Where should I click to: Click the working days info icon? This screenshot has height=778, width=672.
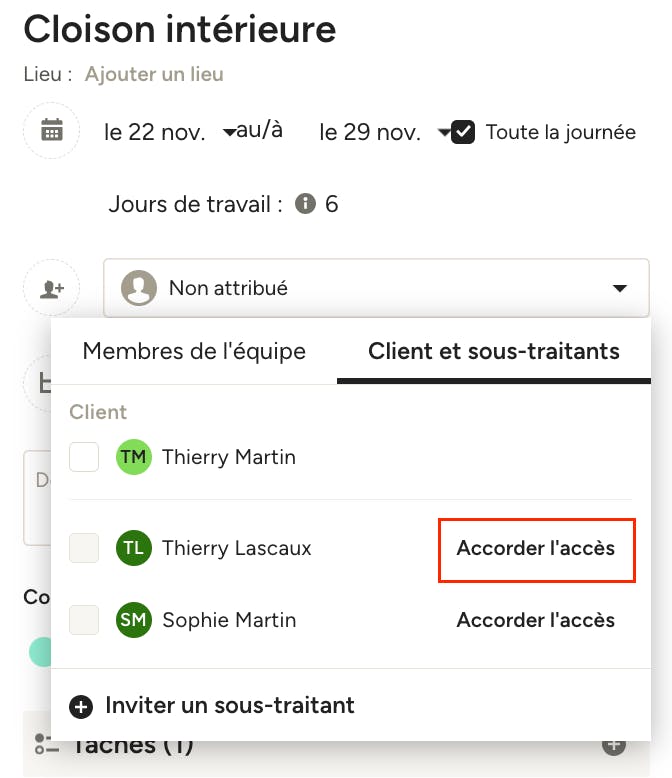point(305,203)
